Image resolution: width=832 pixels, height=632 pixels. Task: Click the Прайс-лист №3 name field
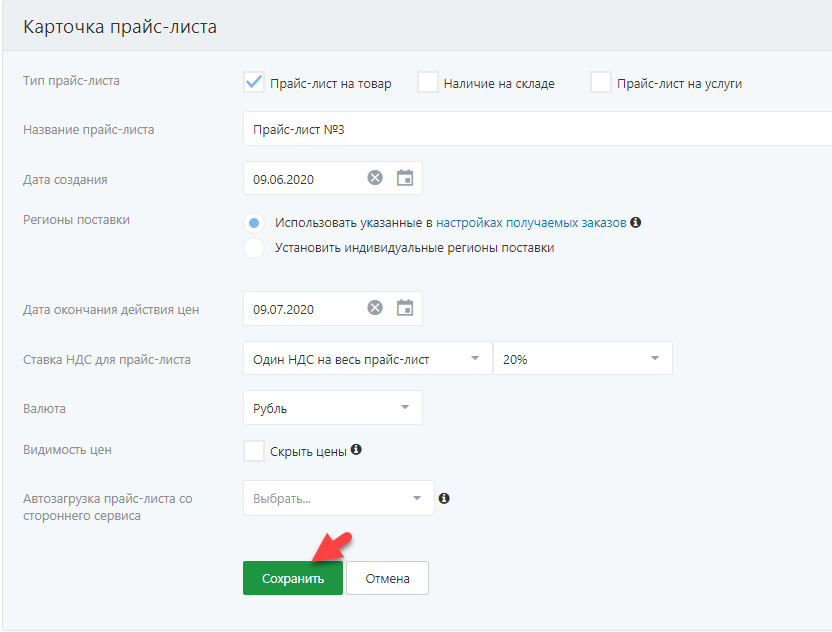coord(536,129)
